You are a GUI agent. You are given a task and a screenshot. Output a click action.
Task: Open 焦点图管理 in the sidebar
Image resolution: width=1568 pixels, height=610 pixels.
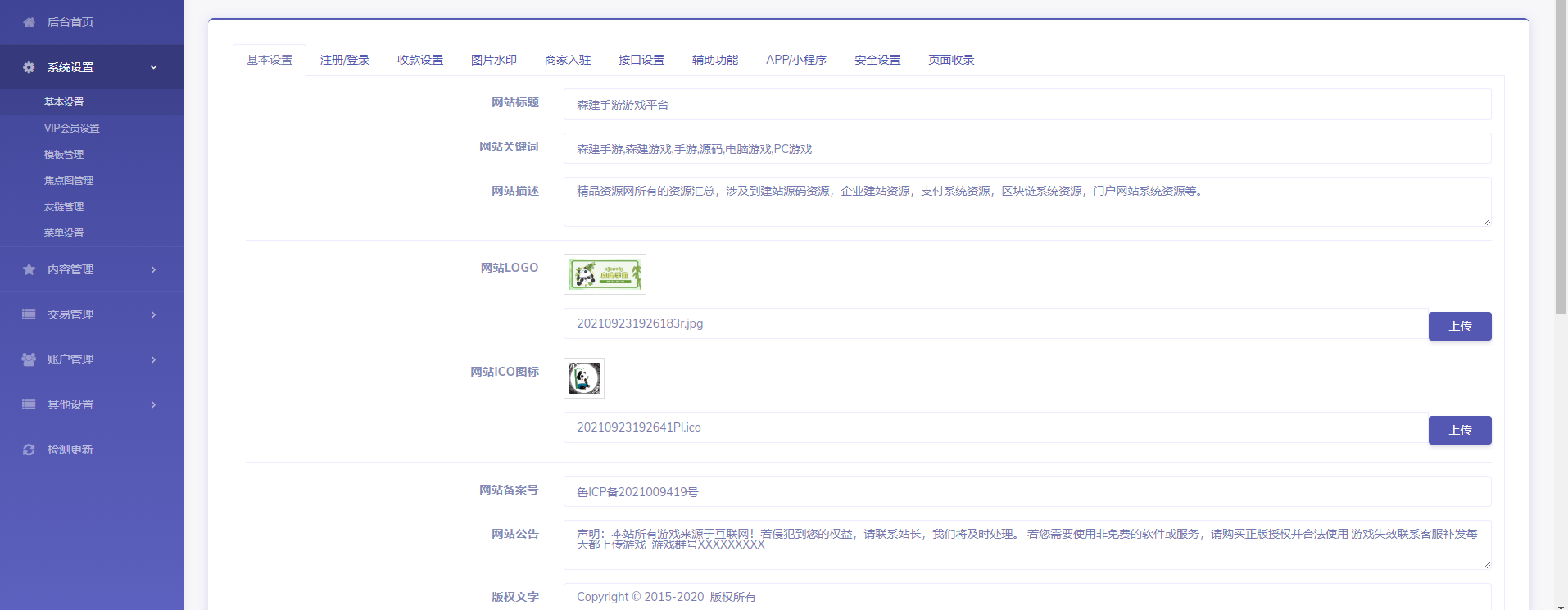(x=69, y=181)
